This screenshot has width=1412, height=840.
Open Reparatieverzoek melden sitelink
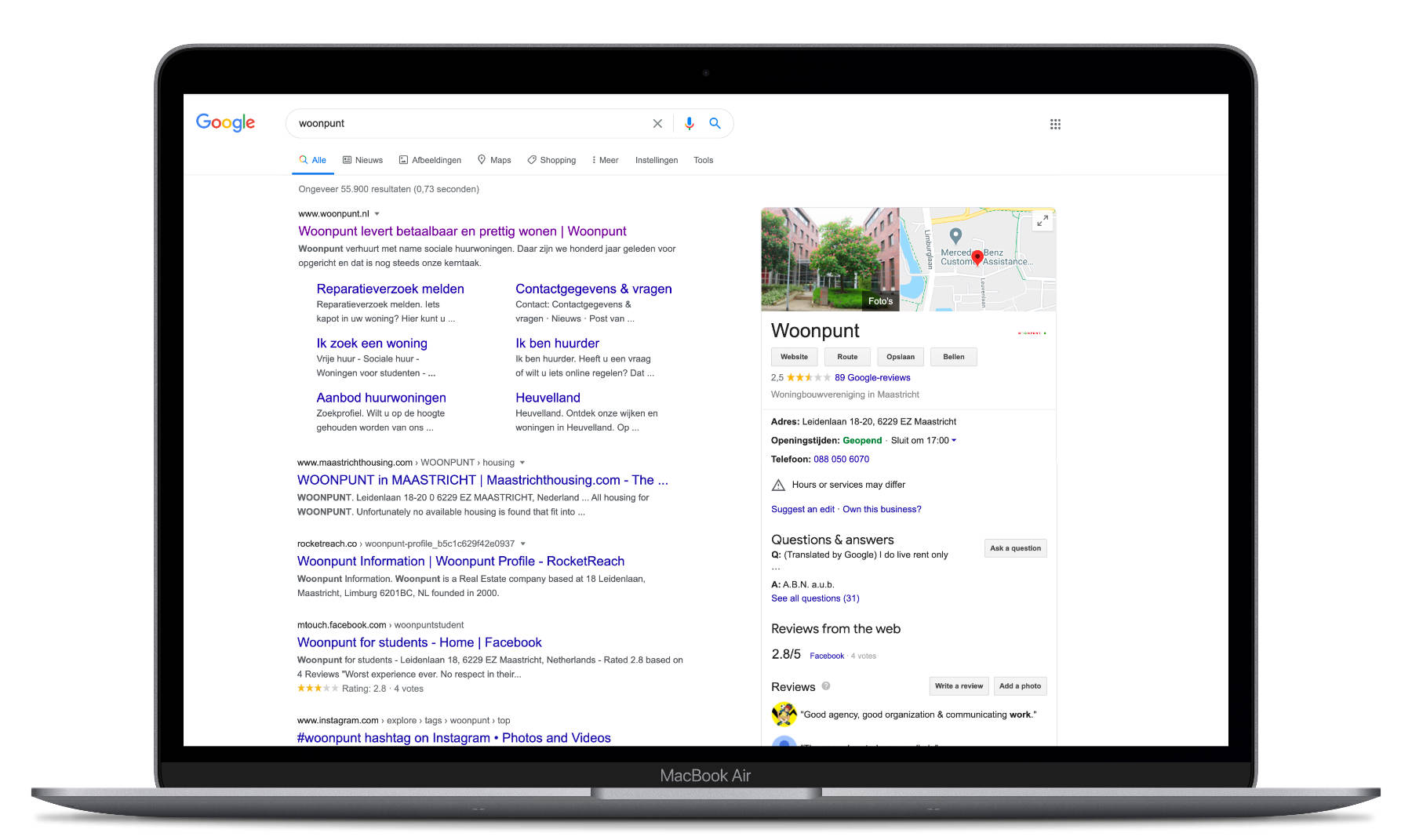(x=390, y=289)
